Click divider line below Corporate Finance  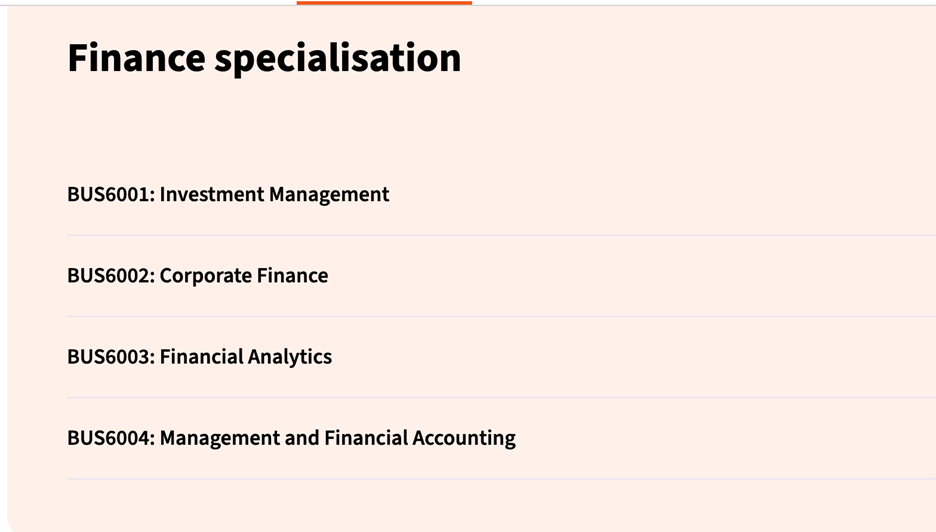coord(500,316)
